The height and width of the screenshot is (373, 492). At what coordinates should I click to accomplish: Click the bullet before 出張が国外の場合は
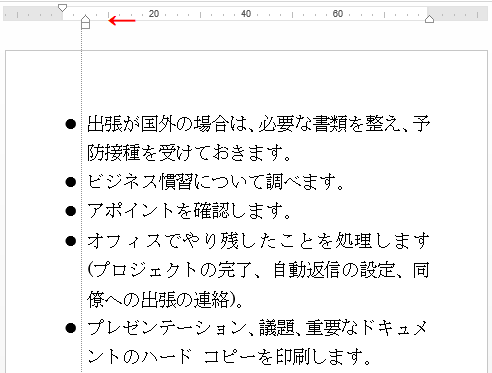71,124
